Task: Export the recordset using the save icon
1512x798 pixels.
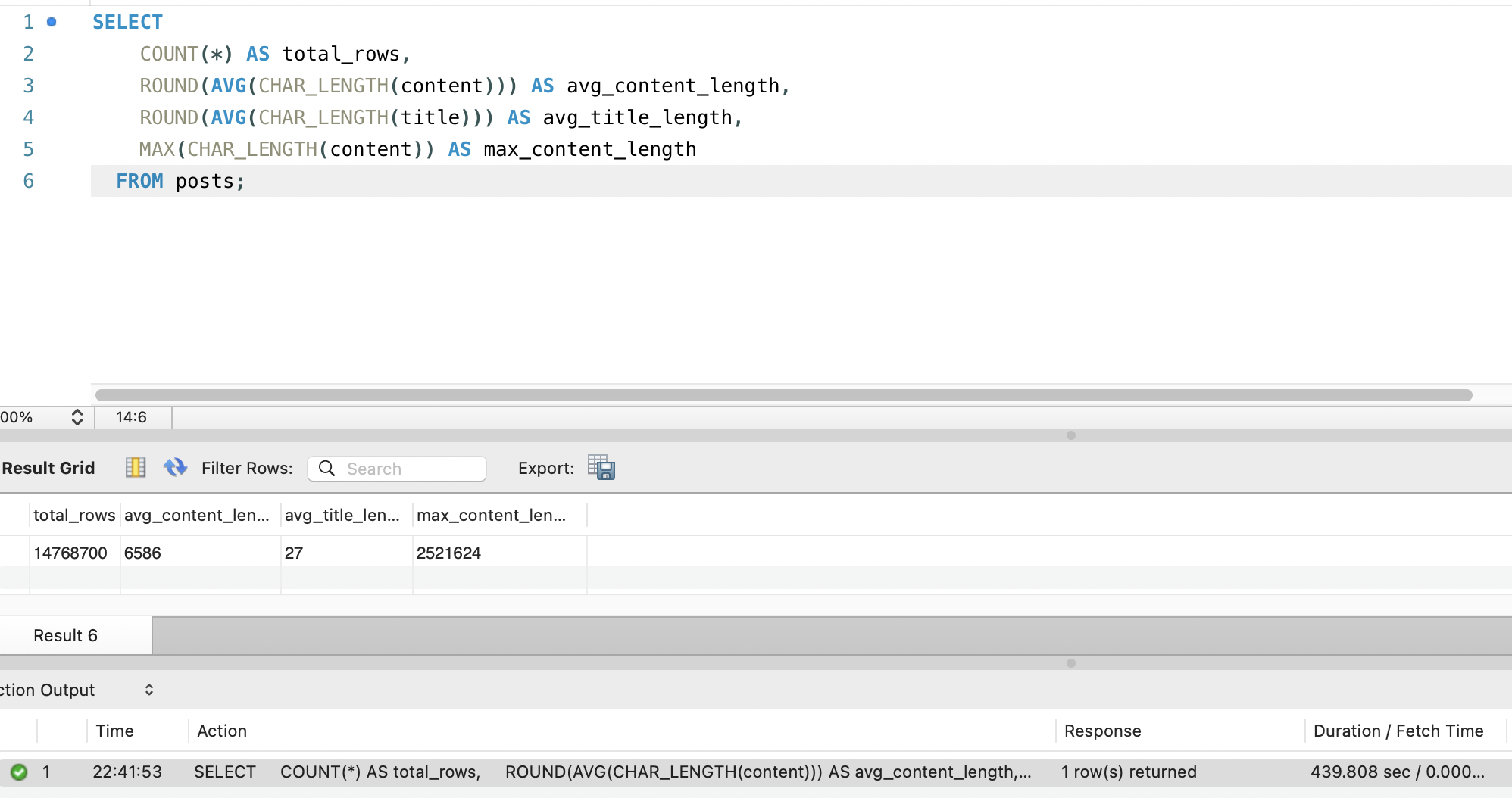Action: tap(601, 468)
